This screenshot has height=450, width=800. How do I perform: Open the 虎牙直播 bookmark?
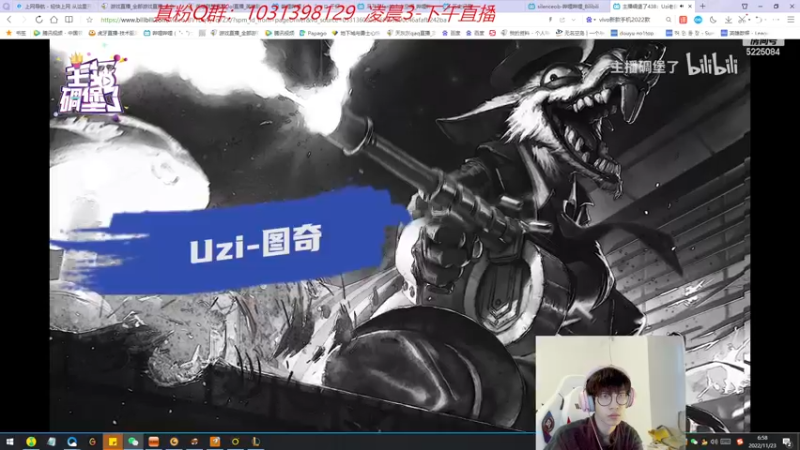click(x=113, y=33)
